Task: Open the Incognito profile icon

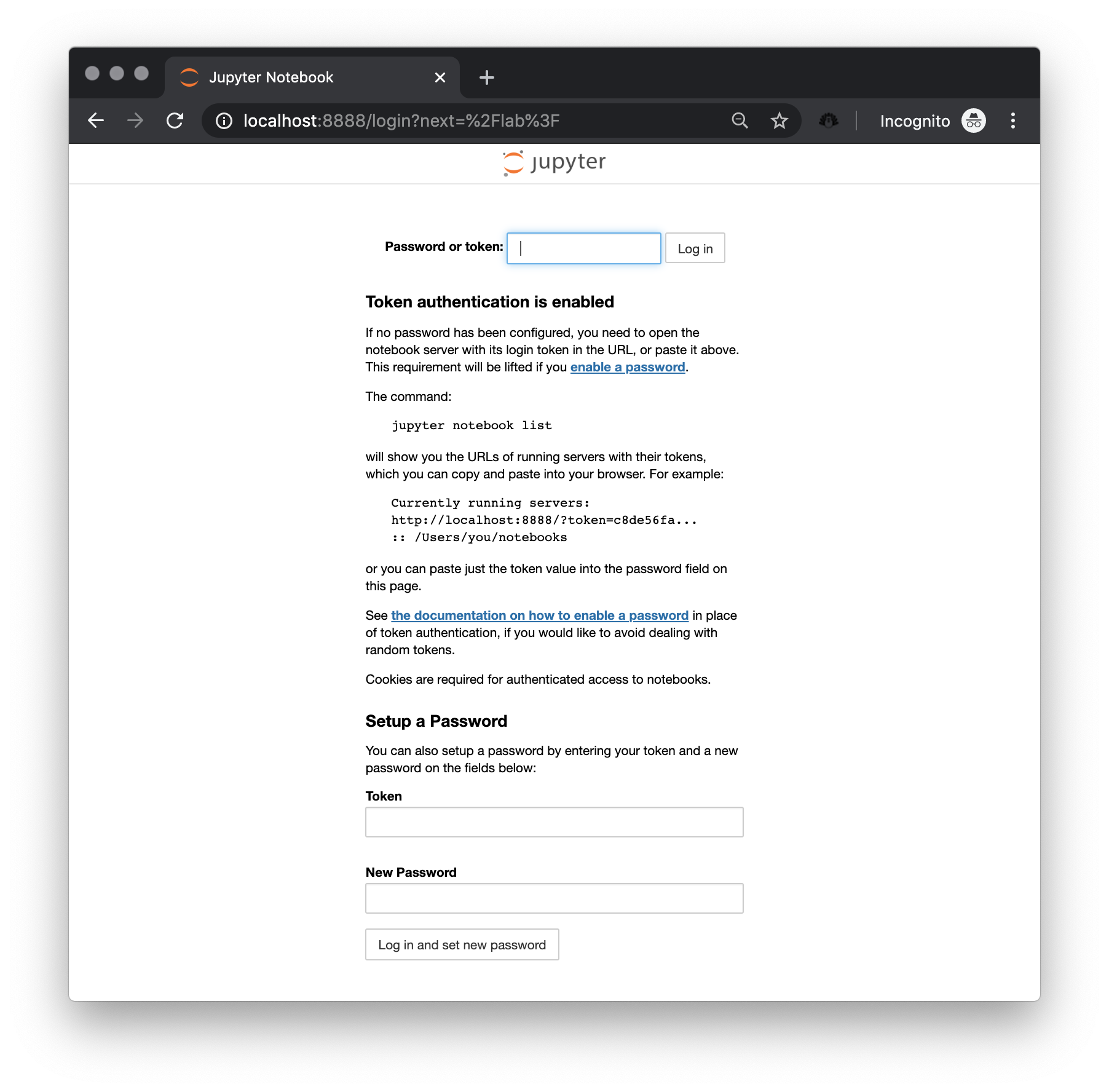Action: coord(974,121)
